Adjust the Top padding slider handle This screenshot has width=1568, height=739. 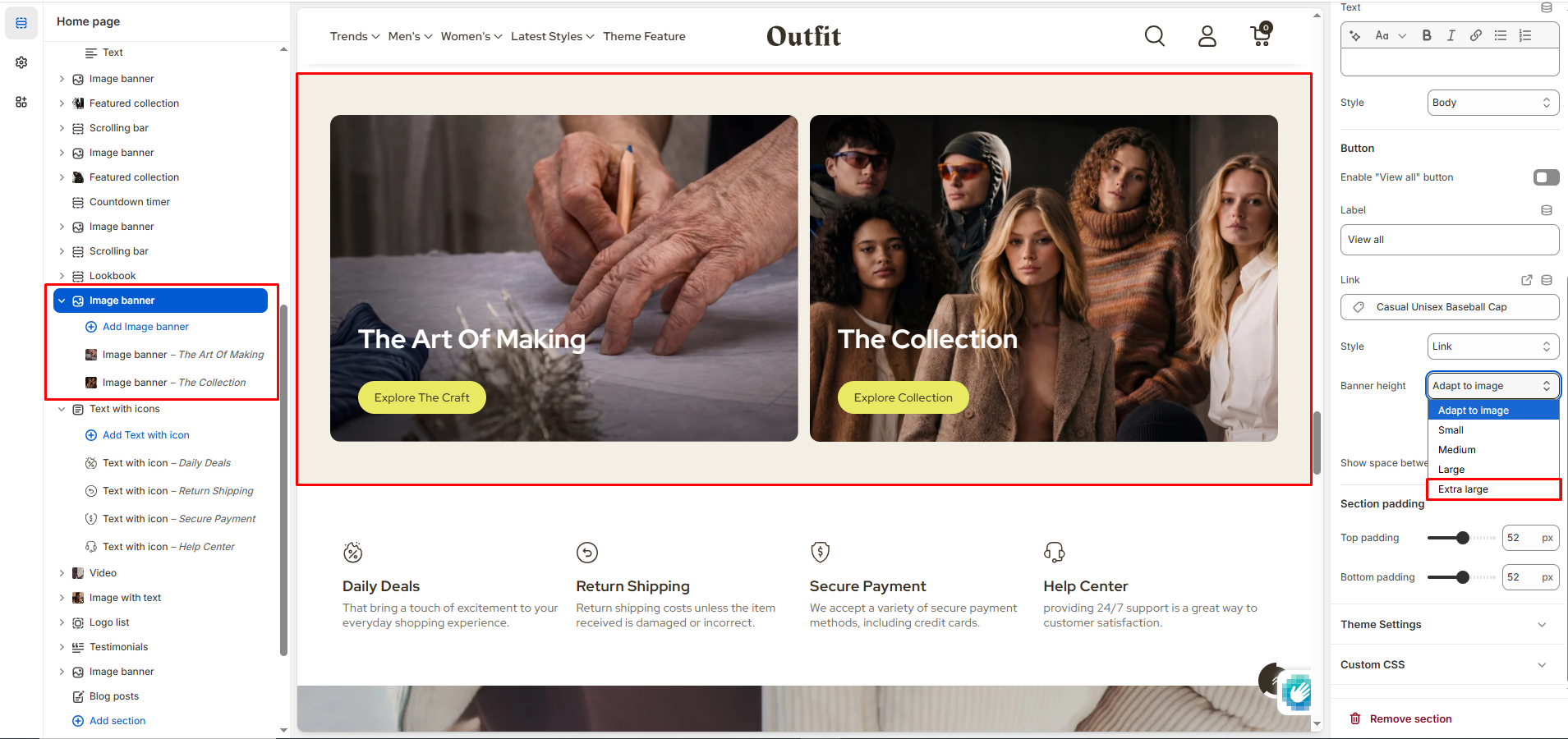click(x=1462, y=538)
